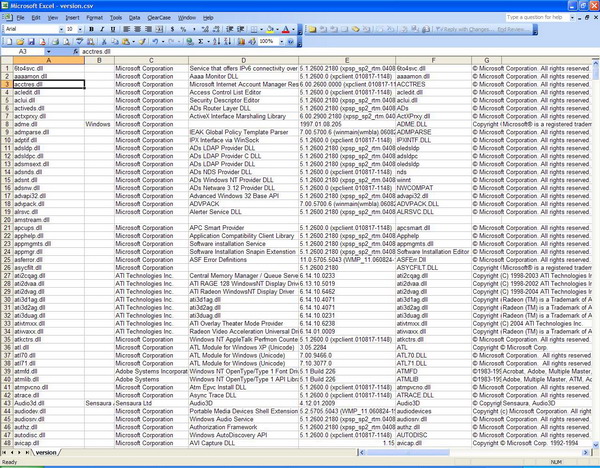Click the vertical scrollbar down arrow
This screenshot has height=468, width=600.
click(x=596, y=445)
